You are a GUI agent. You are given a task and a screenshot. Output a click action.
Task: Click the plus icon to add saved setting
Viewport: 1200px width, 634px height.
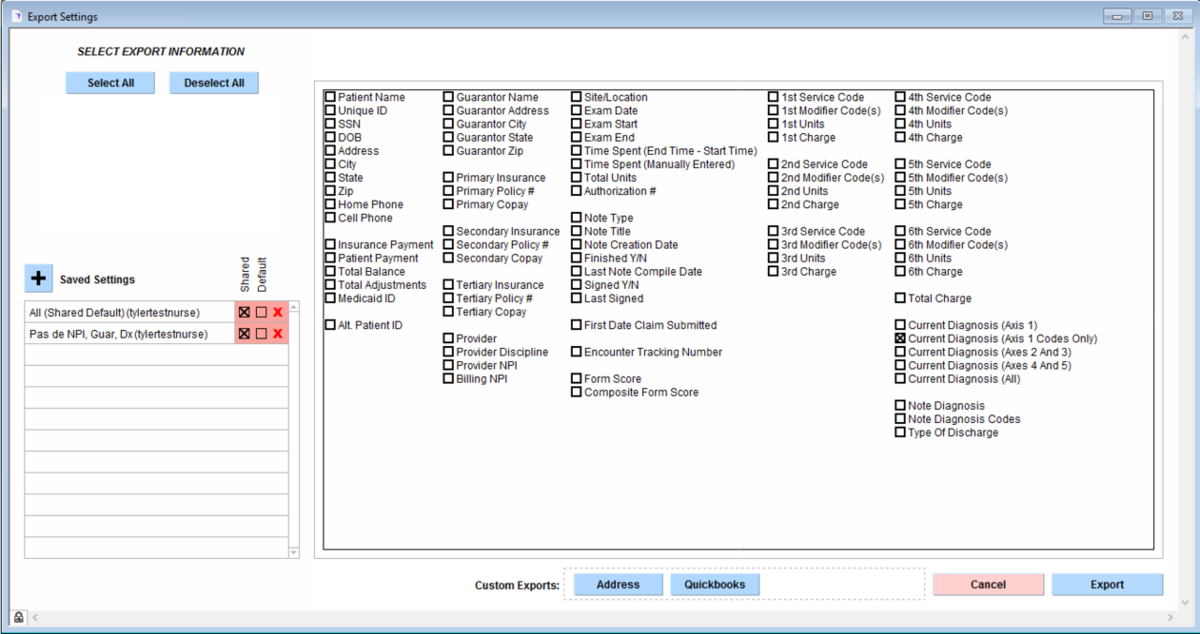click(37, 278)
